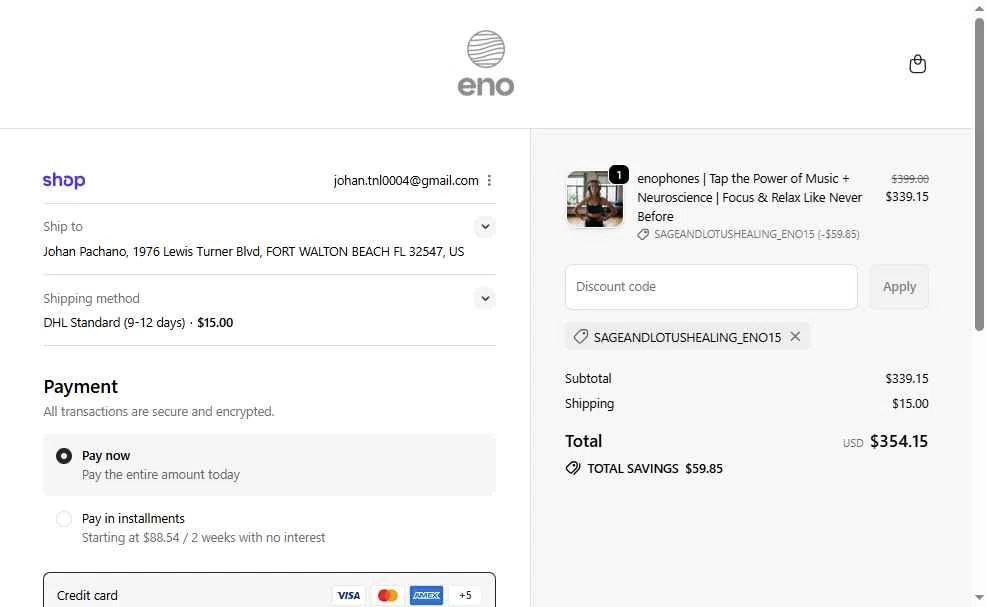Click the scrollbar down arrow
987x607 pixels.
coord(979,598)
